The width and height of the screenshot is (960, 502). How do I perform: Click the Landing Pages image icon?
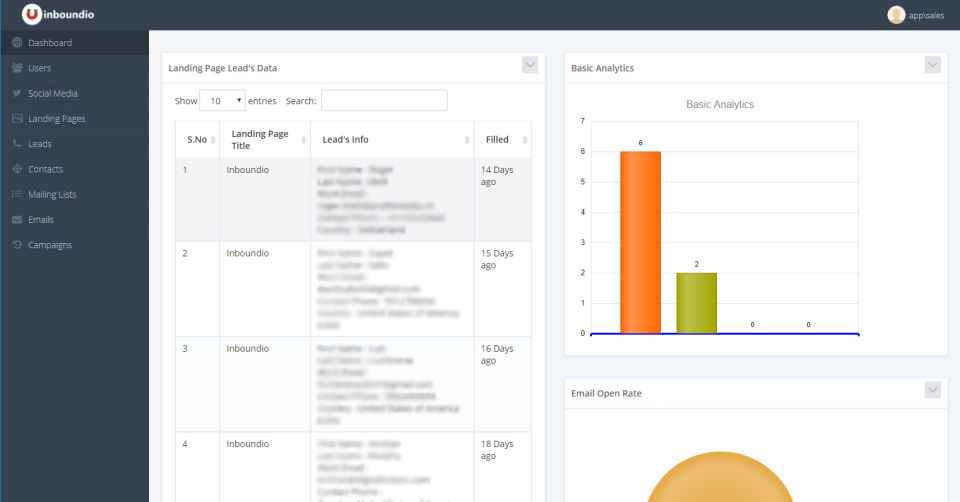coord(17,118)
